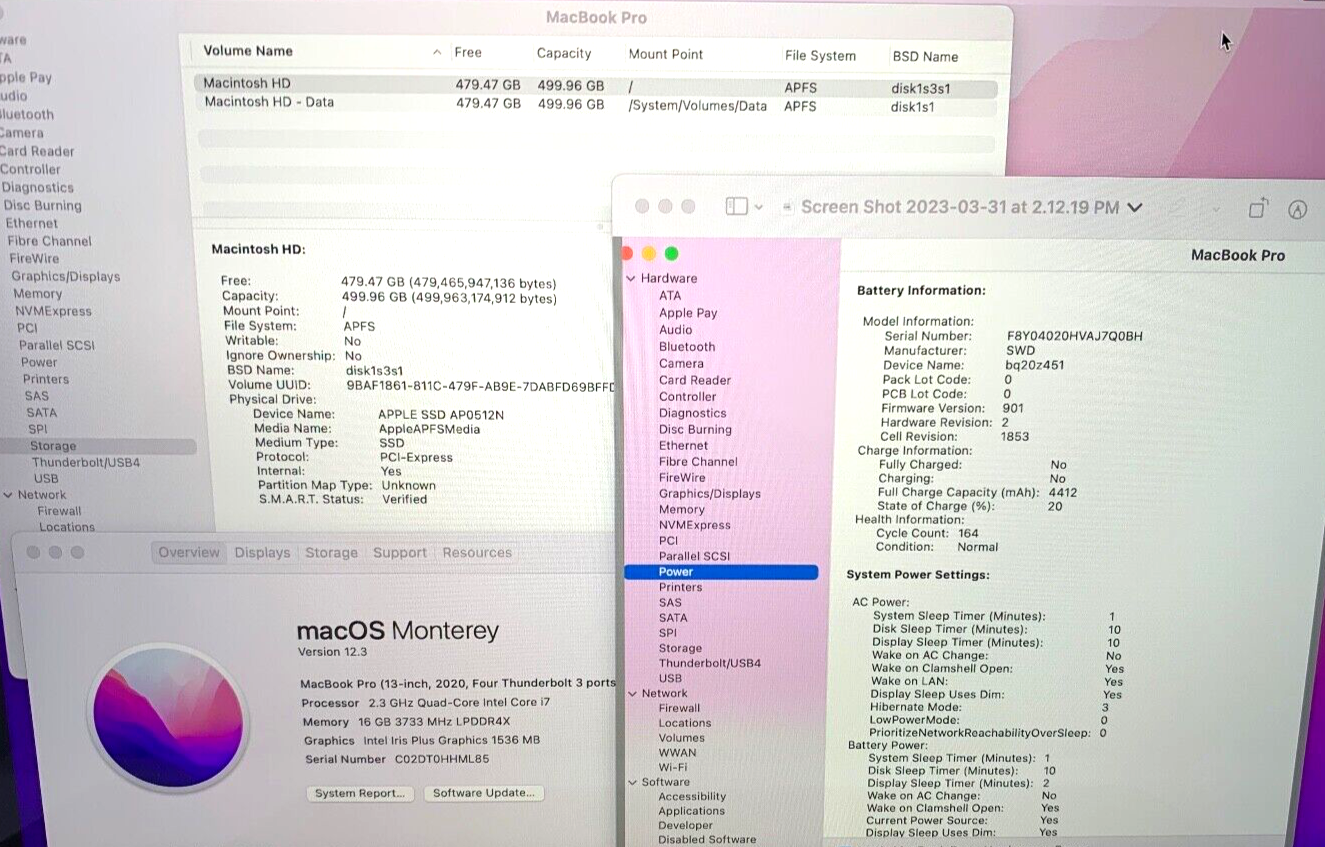Select NVMExpress in System Information sidebar
The width and height of the screenshot is (1325, 847).
click(x=53, y=311)
